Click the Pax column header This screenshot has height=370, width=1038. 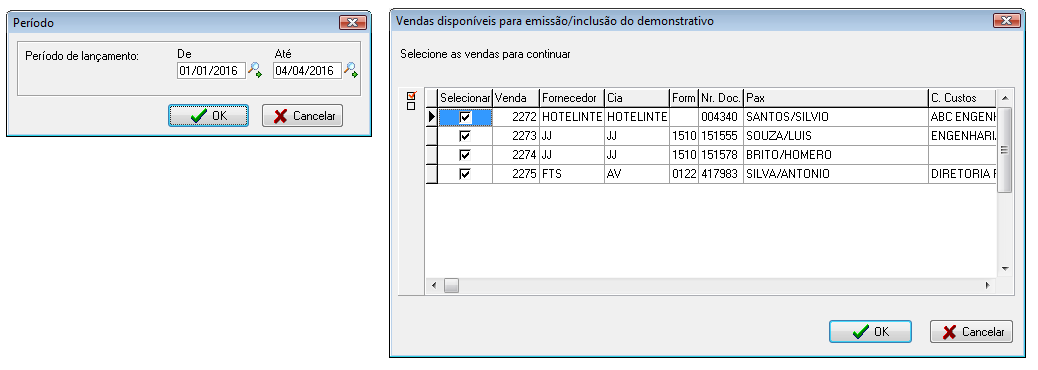pos(835,98)
